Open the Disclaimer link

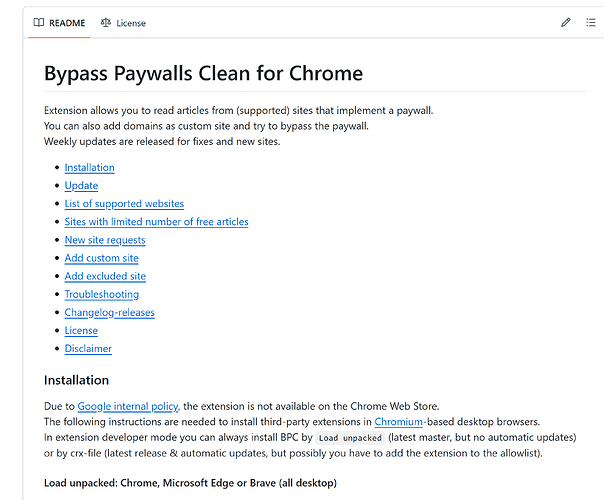point(88,349)
